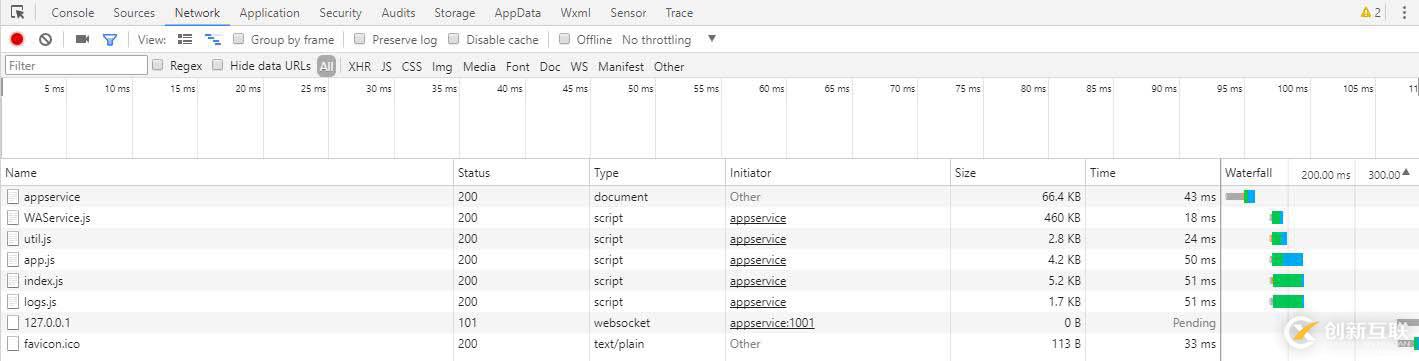Select the All filter type
This screenshot has height=361, width=1419.
[x=327, y=66]
